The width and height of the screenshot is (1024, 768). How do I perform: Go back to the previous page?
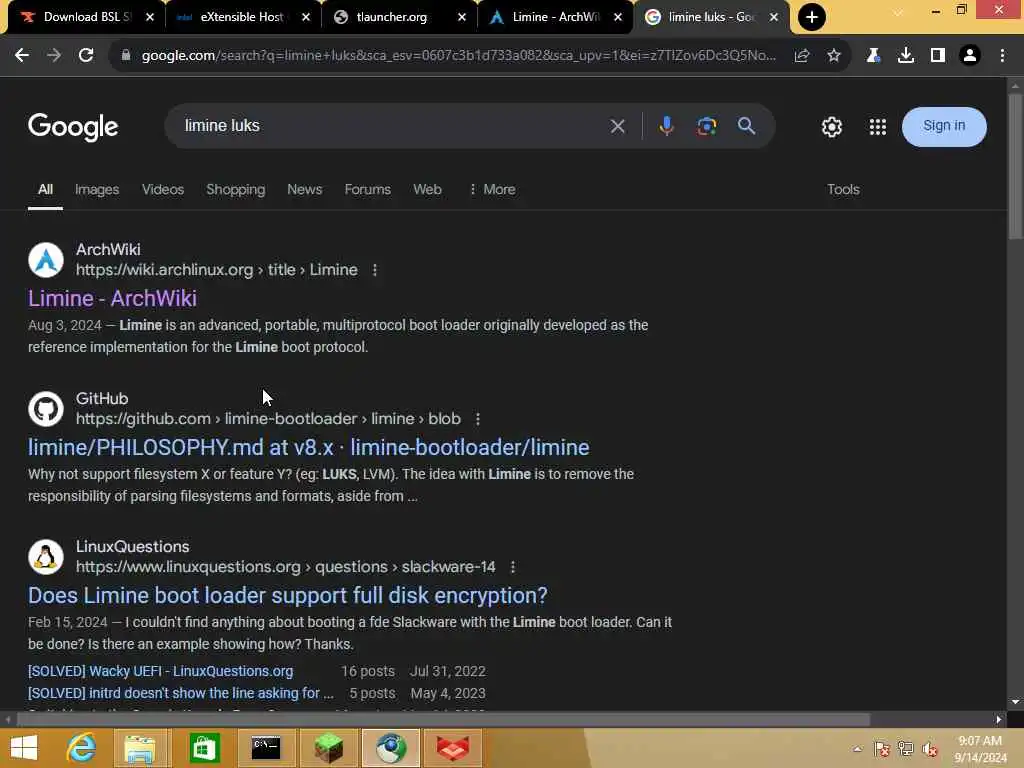[x=22, y=56]
